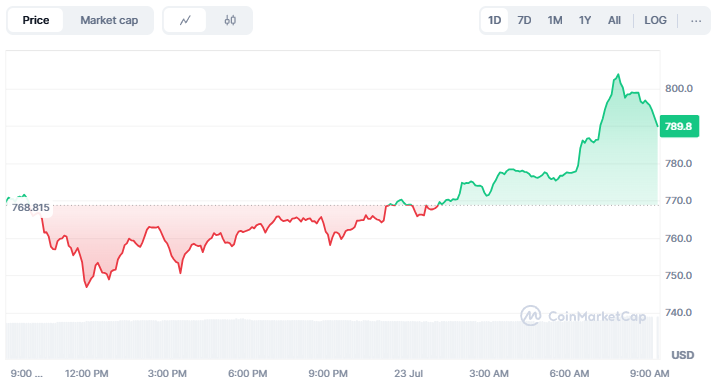
Task: Choose the 1D time range
Action: (x=495, y=20)
